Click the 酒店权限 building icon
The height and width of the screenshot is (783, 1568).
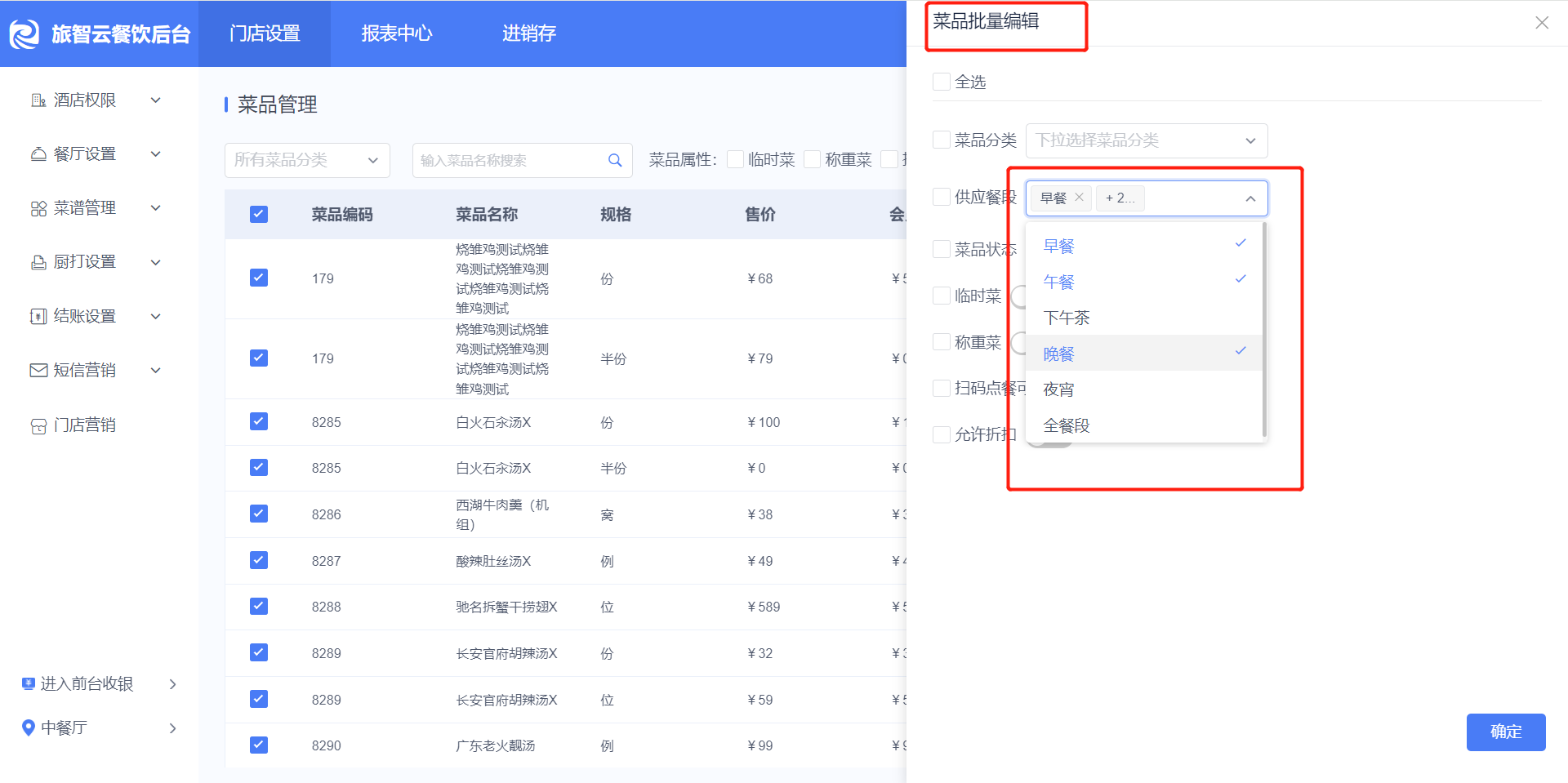point(38,100)
